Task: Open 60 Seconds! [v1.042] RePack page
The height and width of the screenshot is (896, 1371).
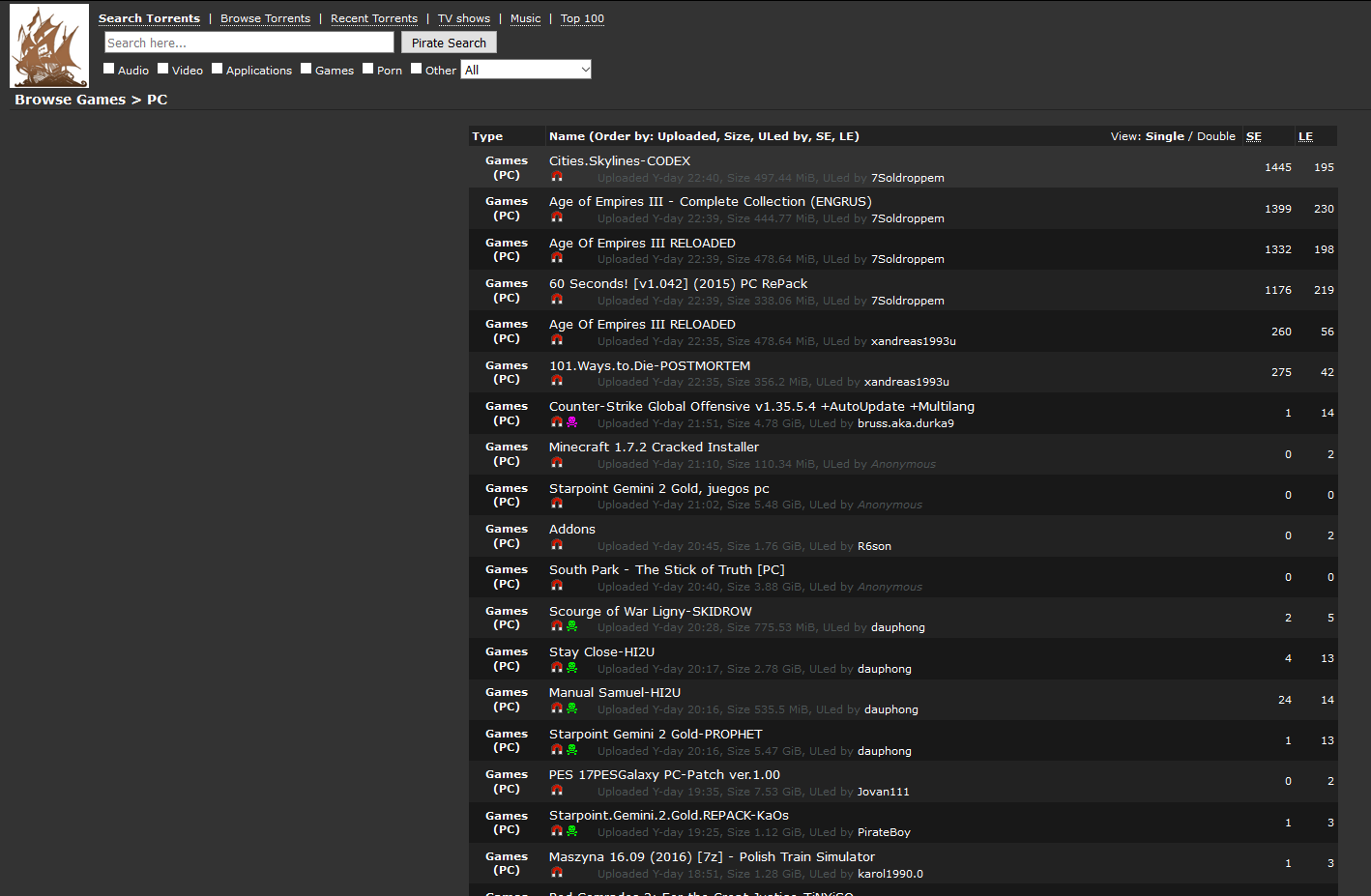Action: tap(678, 283)
